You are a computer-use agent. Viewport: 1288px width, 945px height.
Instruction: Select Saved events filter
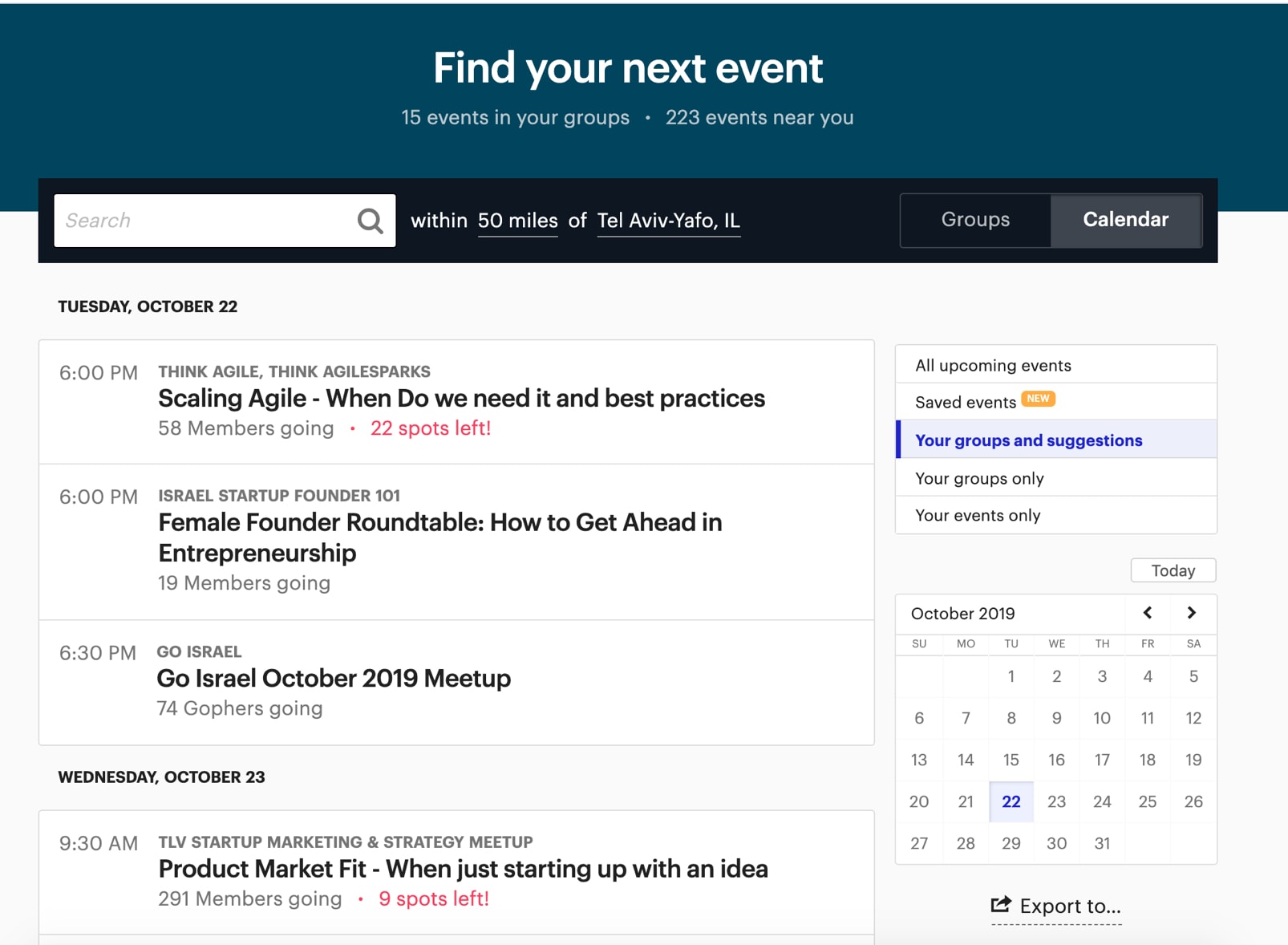click(1056, 402)
